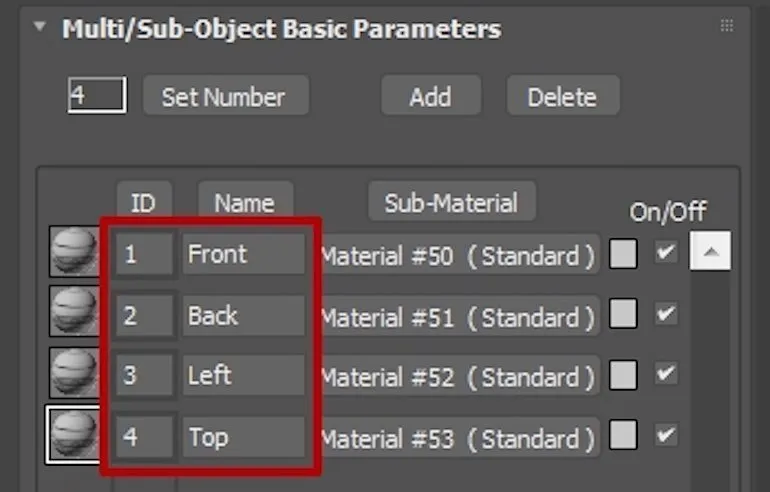
Task: Open the Material #51 (Standard) sub-material
Action: coord(458,316)
